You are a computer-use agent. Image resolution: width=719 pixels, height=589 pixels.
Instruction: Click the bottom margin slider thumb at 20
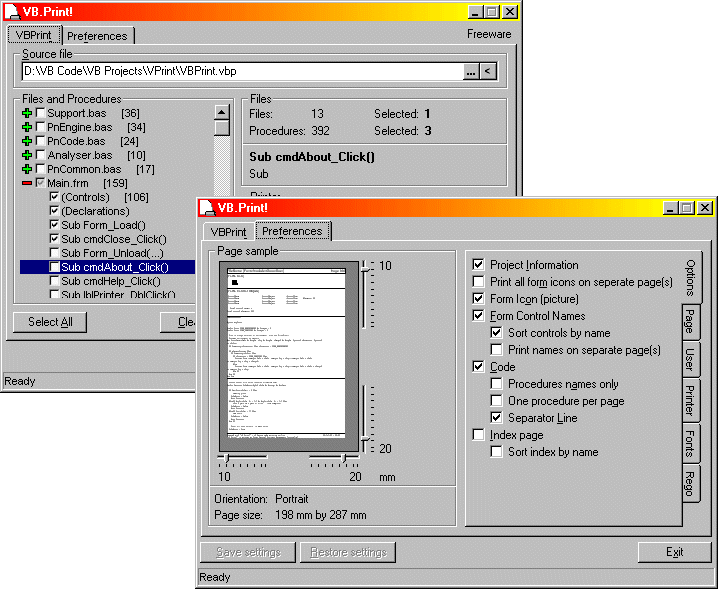[366, 440]
